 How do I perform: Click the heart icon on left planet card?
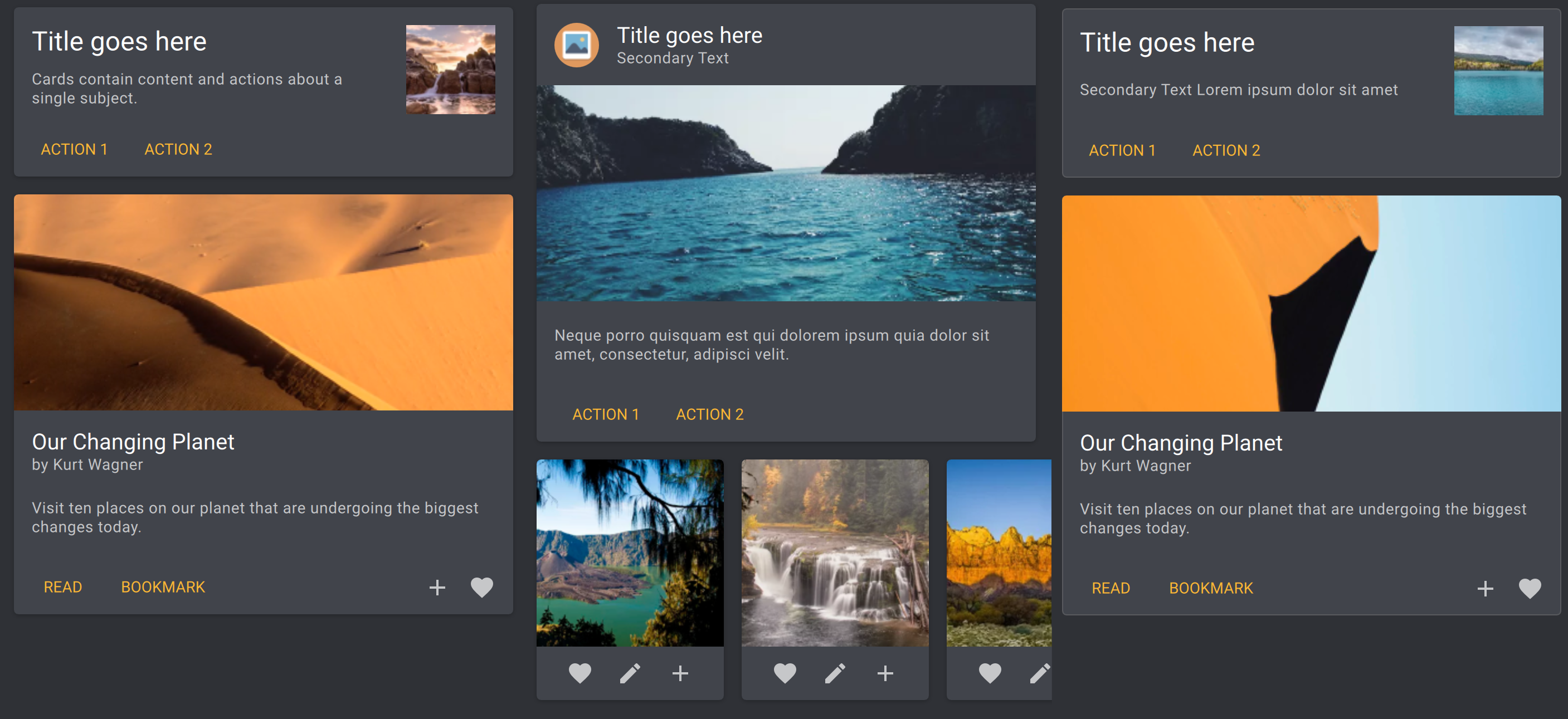click(481, 587)
